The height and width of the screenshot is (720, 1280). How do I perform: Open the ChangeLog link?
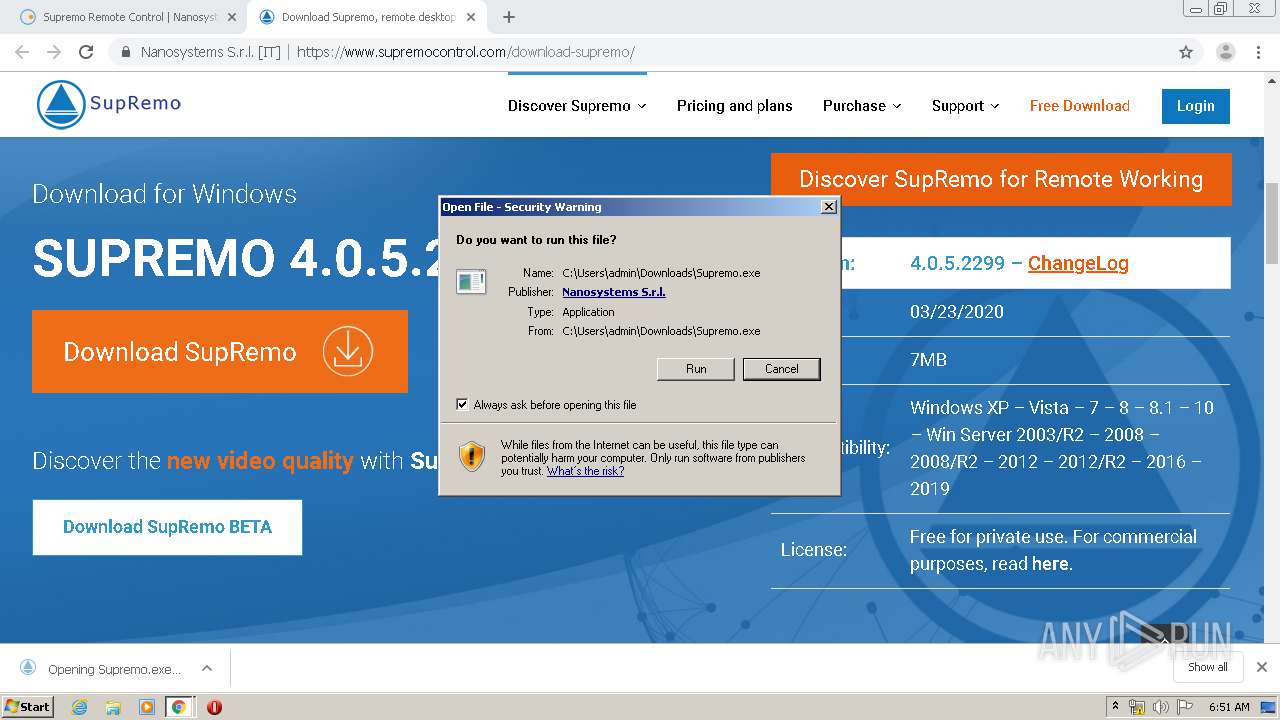(x=1078, y=263)
